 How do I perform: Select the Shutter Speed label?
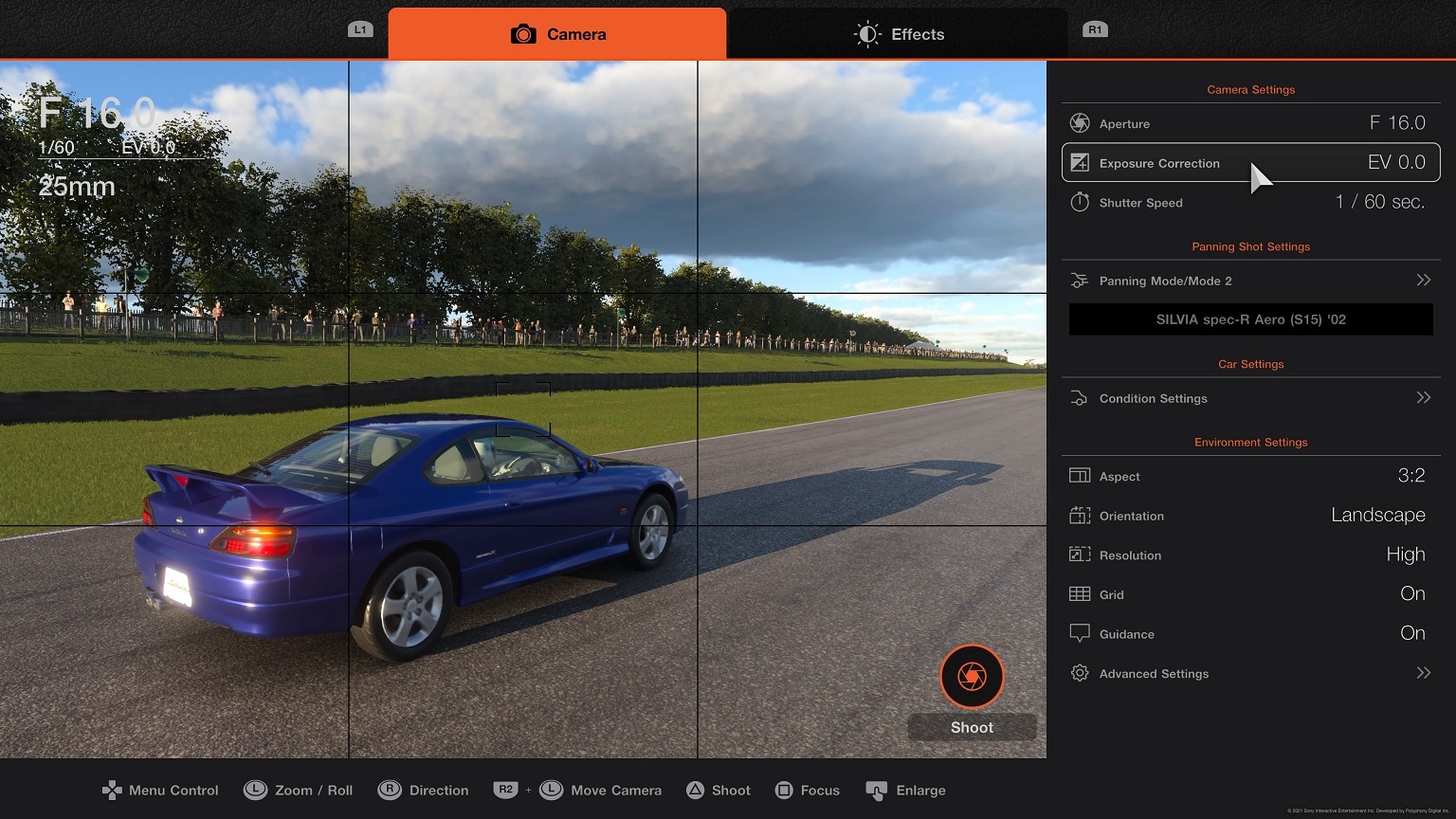pos(1140,203)
